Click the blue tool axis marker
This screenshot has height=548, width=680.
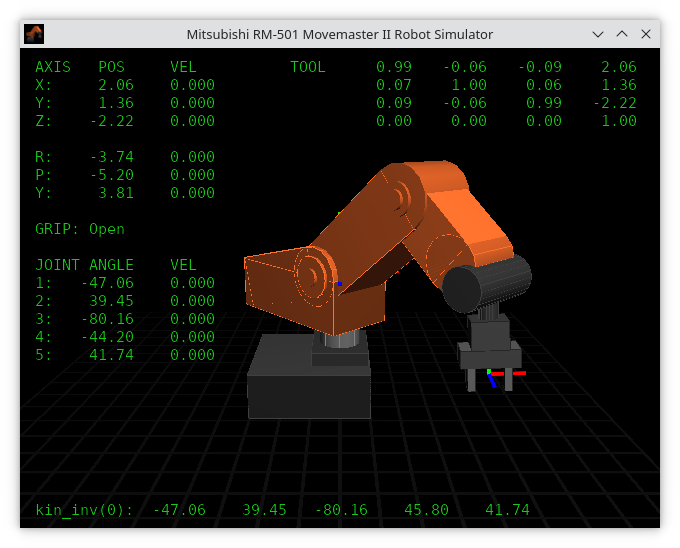492,381
